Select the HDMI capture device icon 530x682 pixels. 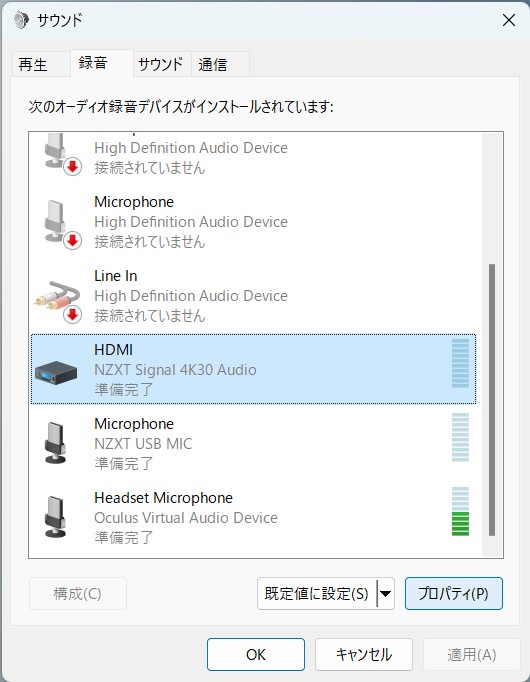tap(56, 372)
